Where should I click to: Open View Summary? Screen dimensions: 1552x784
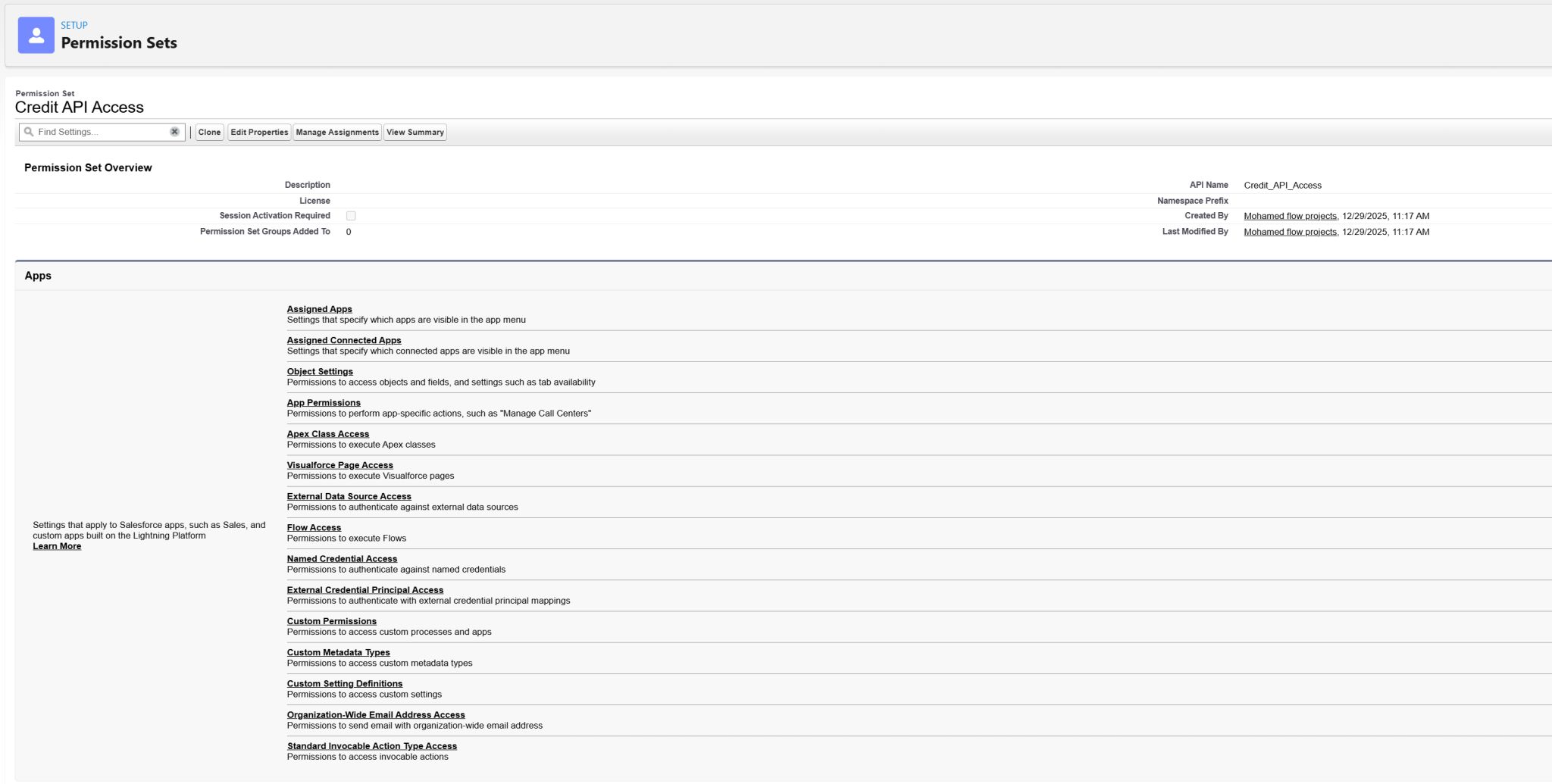[415, 133]
